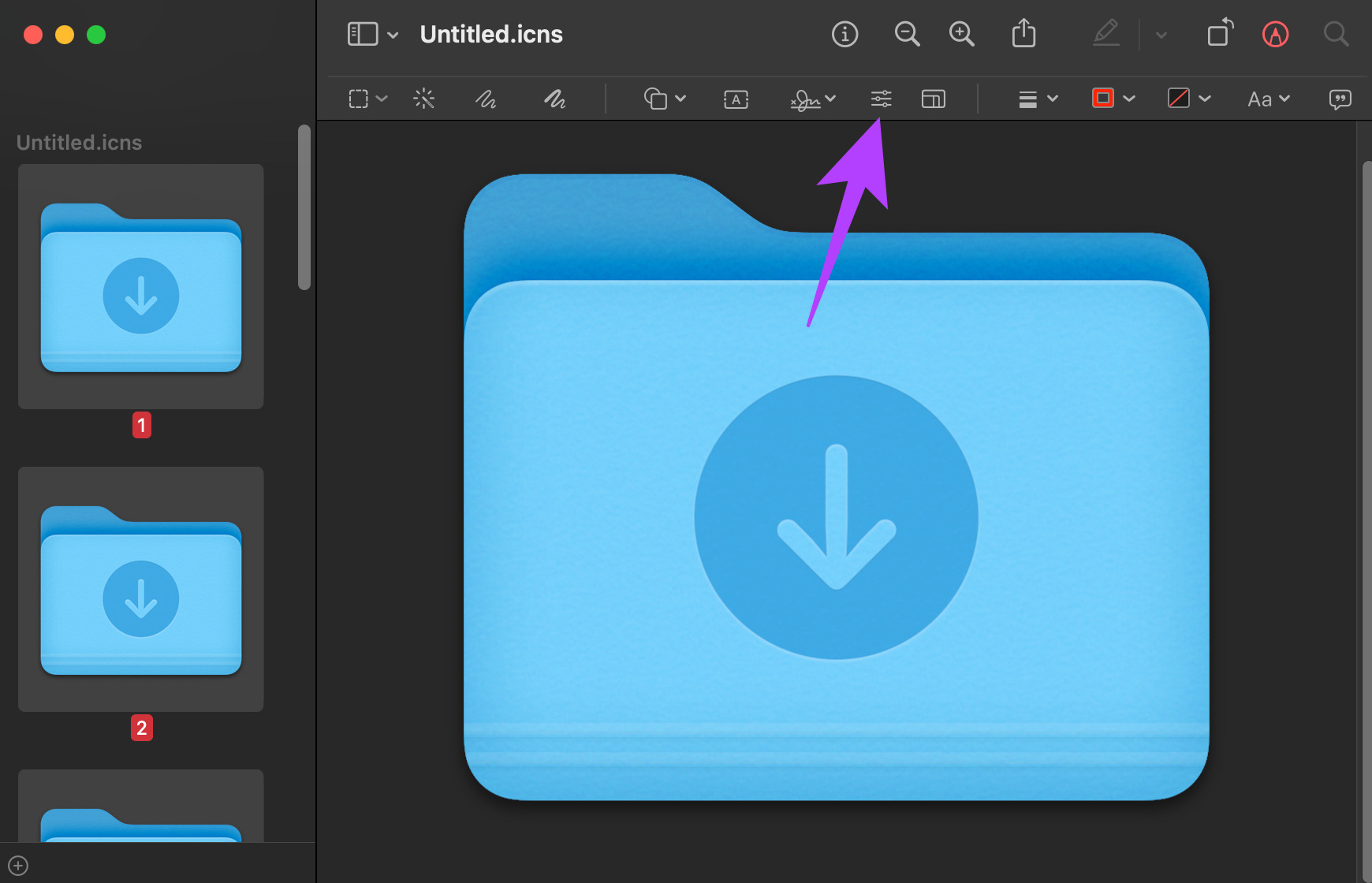
Task: Open the Sign signature tool
Action: pos(805,99)
